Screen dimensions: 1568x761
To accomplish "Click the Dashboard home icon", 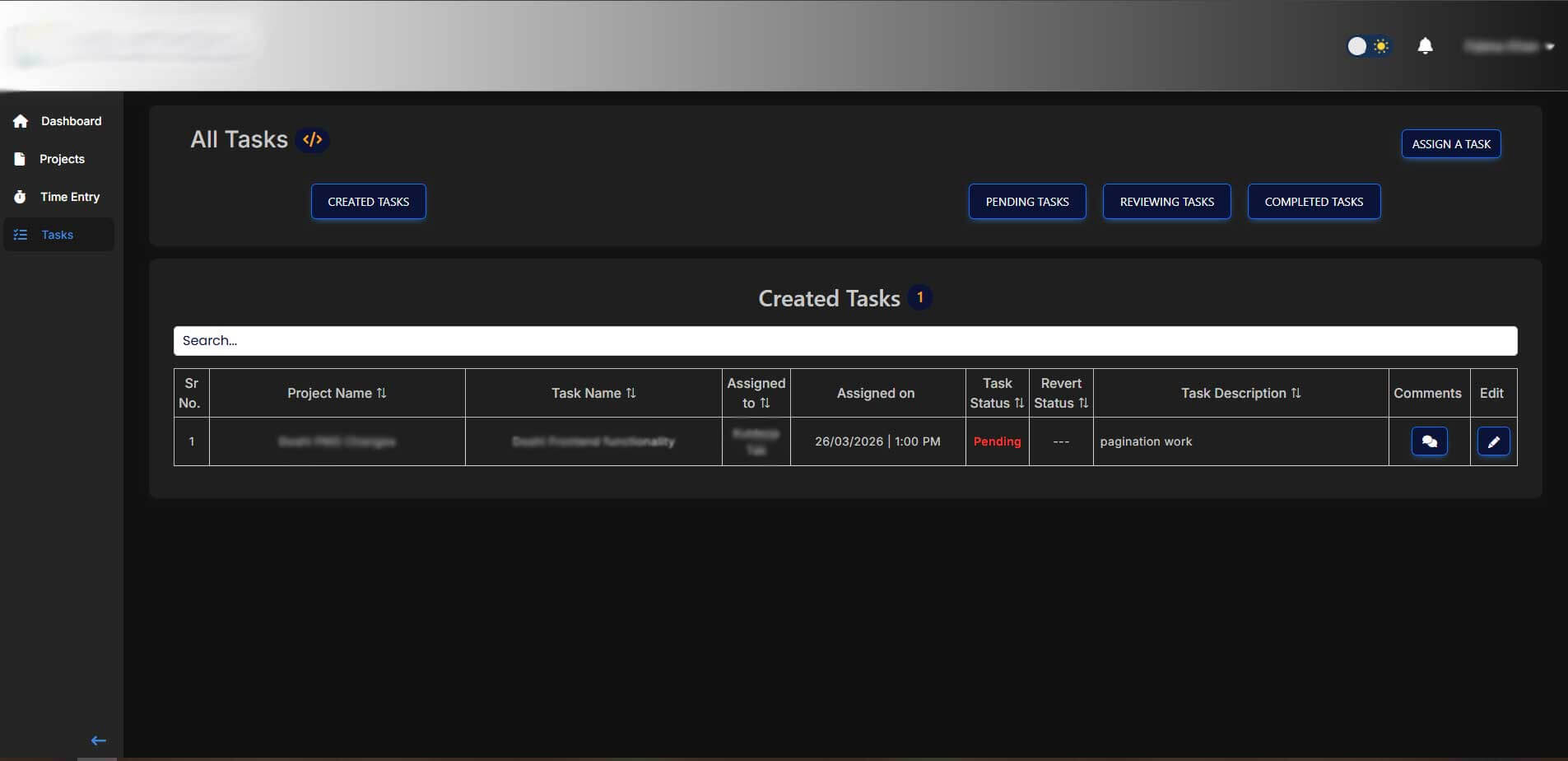I will pyautogui.click(x=21, y=121).
